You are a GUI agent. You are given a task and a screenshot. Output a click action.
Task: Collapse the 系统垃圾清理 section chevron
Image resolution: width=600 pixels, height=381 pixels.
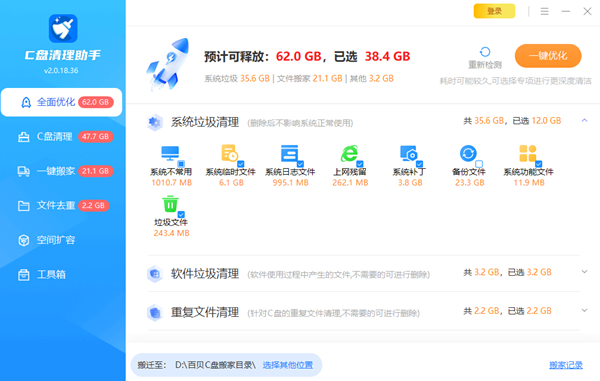[x=584, y=120]
